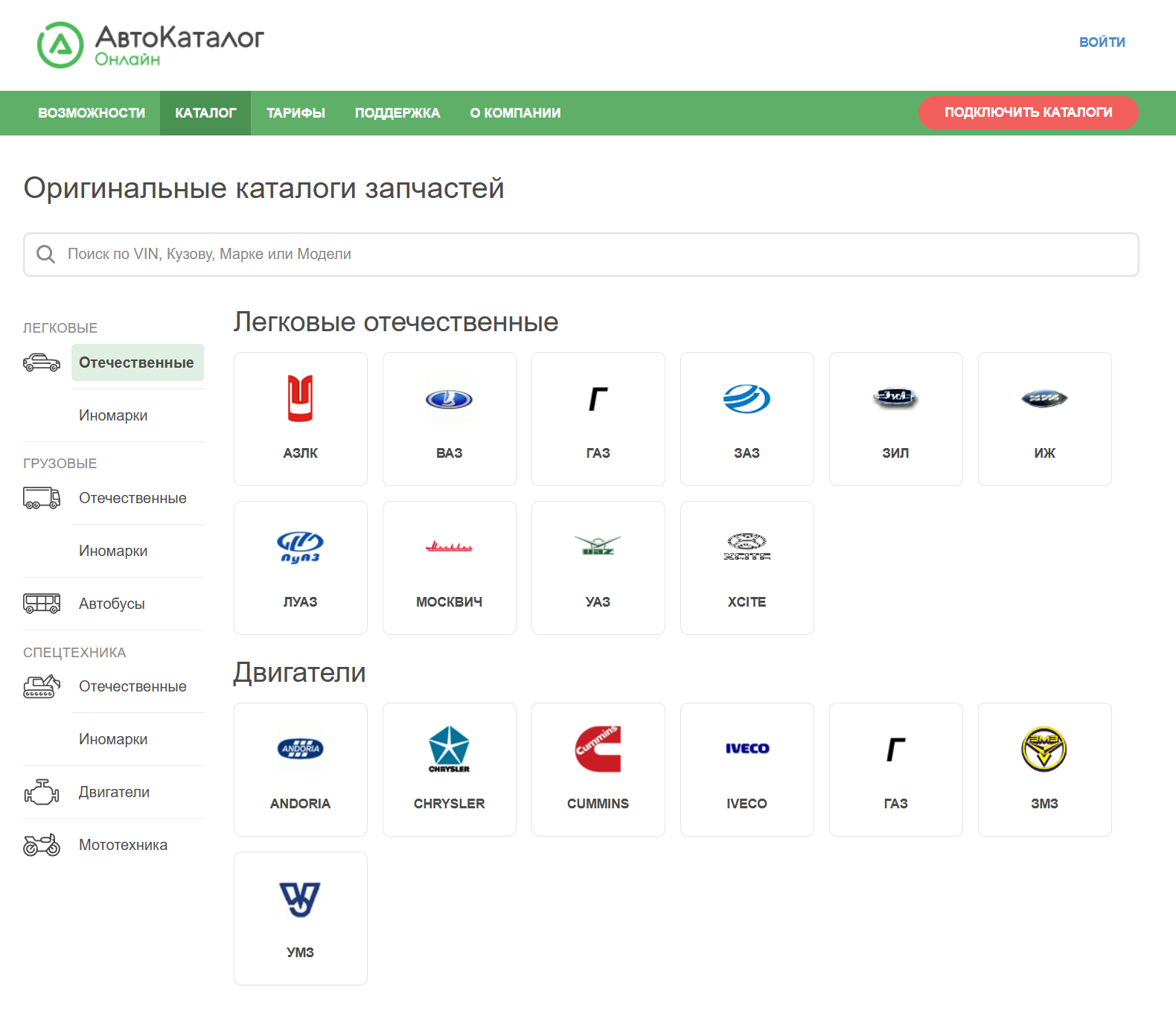Click the ВАЗ brand name label

pos(450,453)
